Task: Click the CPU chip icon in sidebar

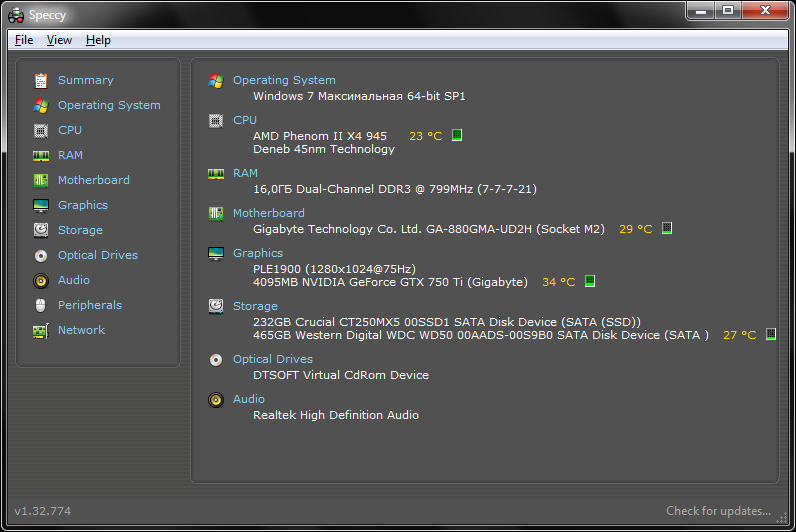Action: point(41,130)
